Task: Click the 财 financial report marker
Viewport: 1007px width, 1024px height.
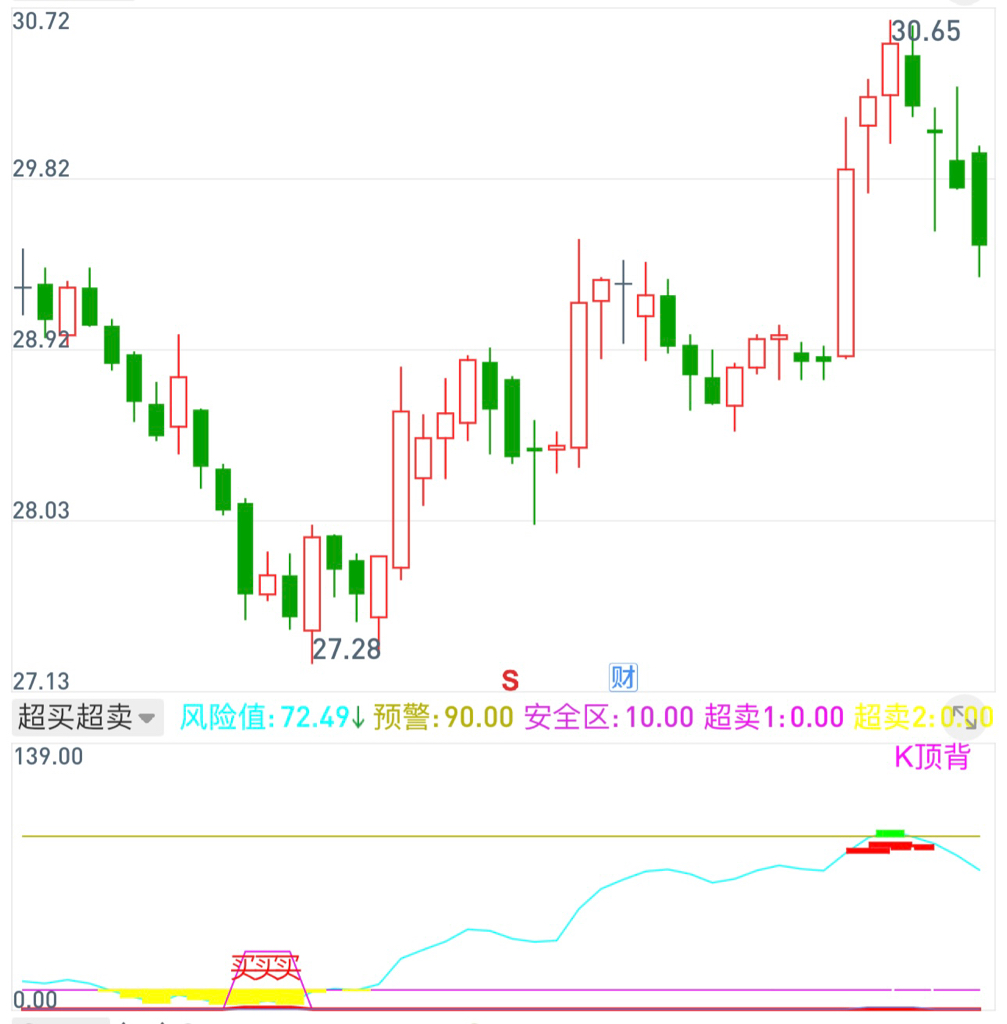Action: pyautogui.click(x=623, y=677)
